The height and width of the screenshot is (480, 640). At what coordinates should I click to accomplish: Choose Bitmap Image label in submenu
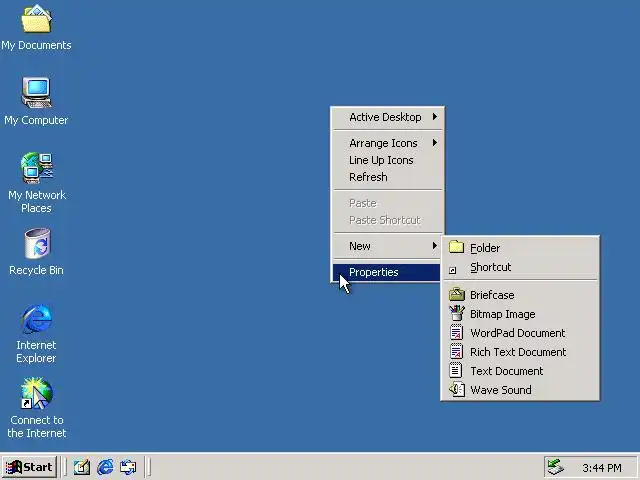(x=502, y=314)
